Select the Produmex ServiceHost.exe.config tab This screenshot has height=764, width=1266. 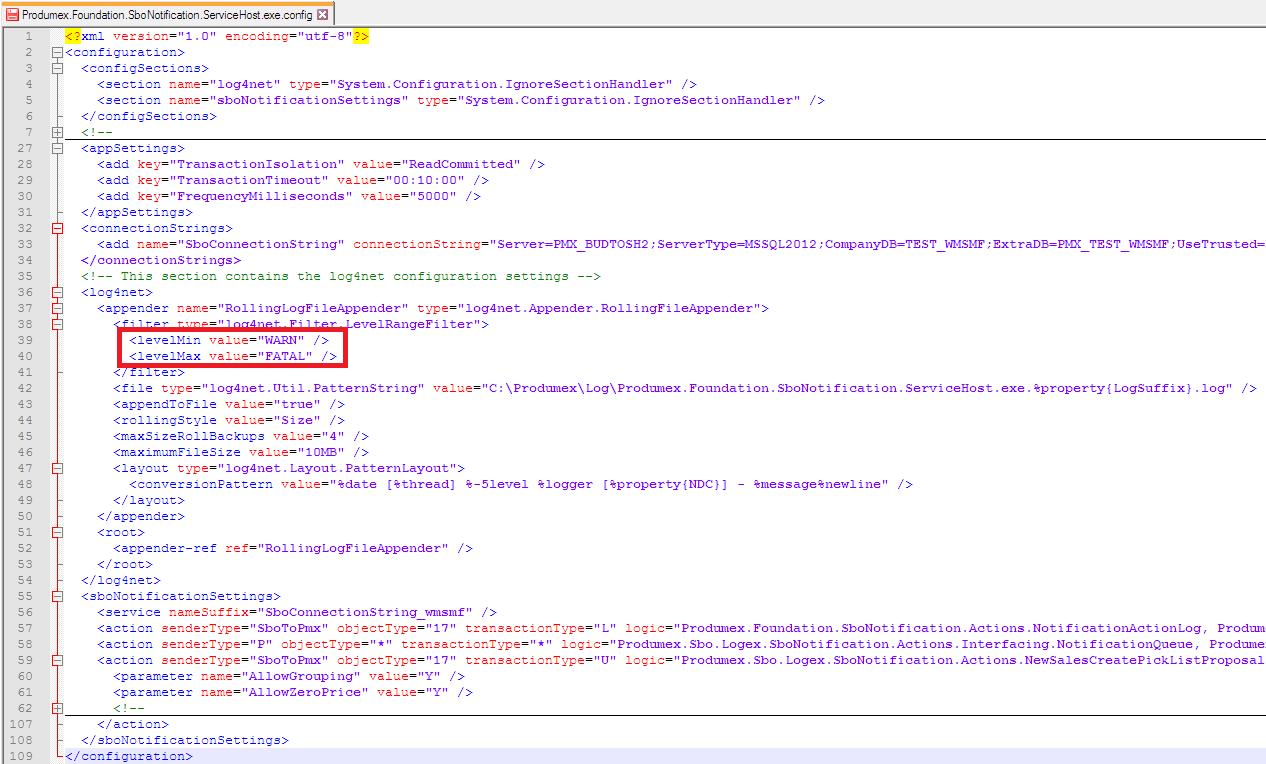(x=165, y=15)
